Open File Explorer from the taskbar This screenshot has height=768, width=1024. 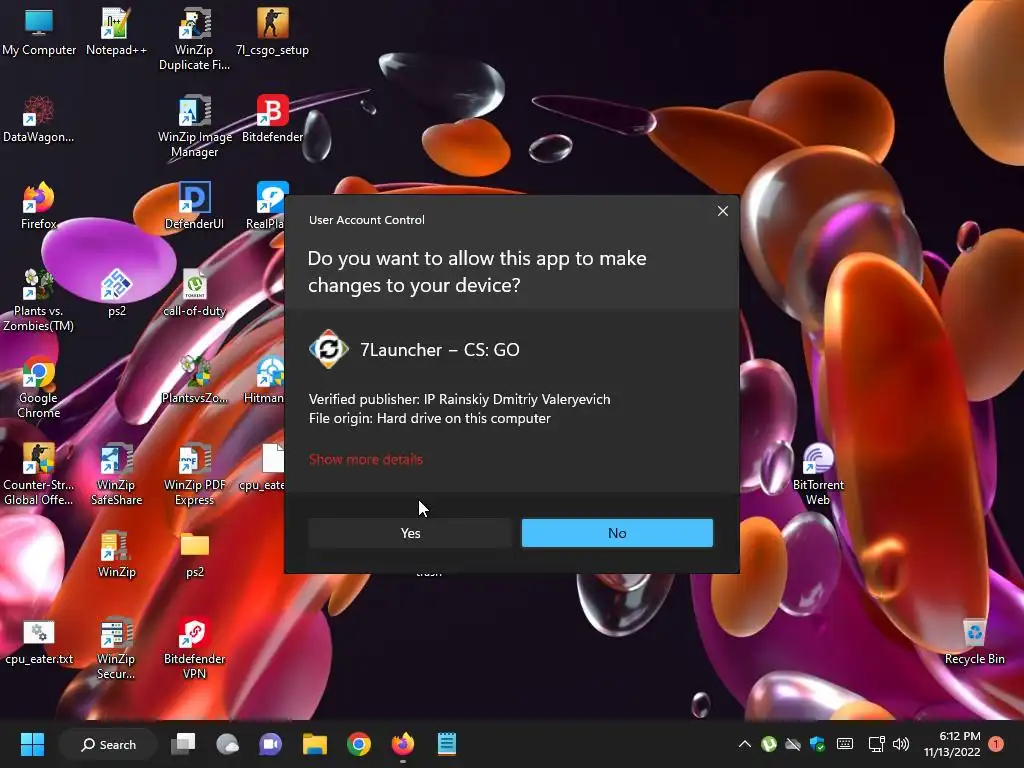point(315,744)
